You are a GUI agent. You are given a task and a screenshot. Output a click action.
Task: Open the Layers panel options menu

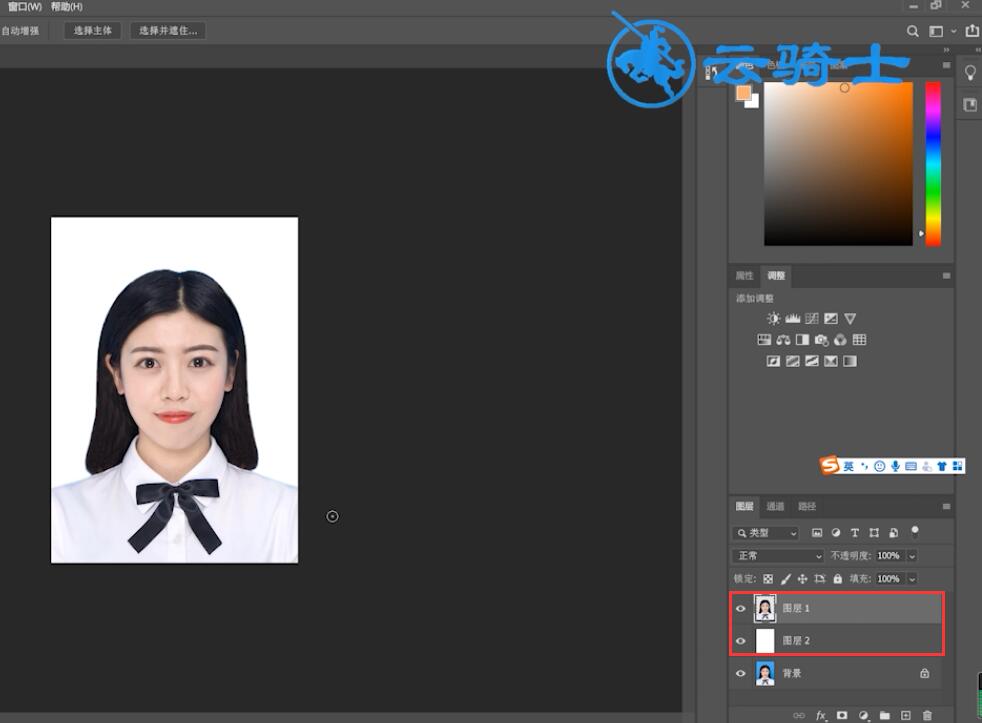pyautogui.click(x=946, y=506)
